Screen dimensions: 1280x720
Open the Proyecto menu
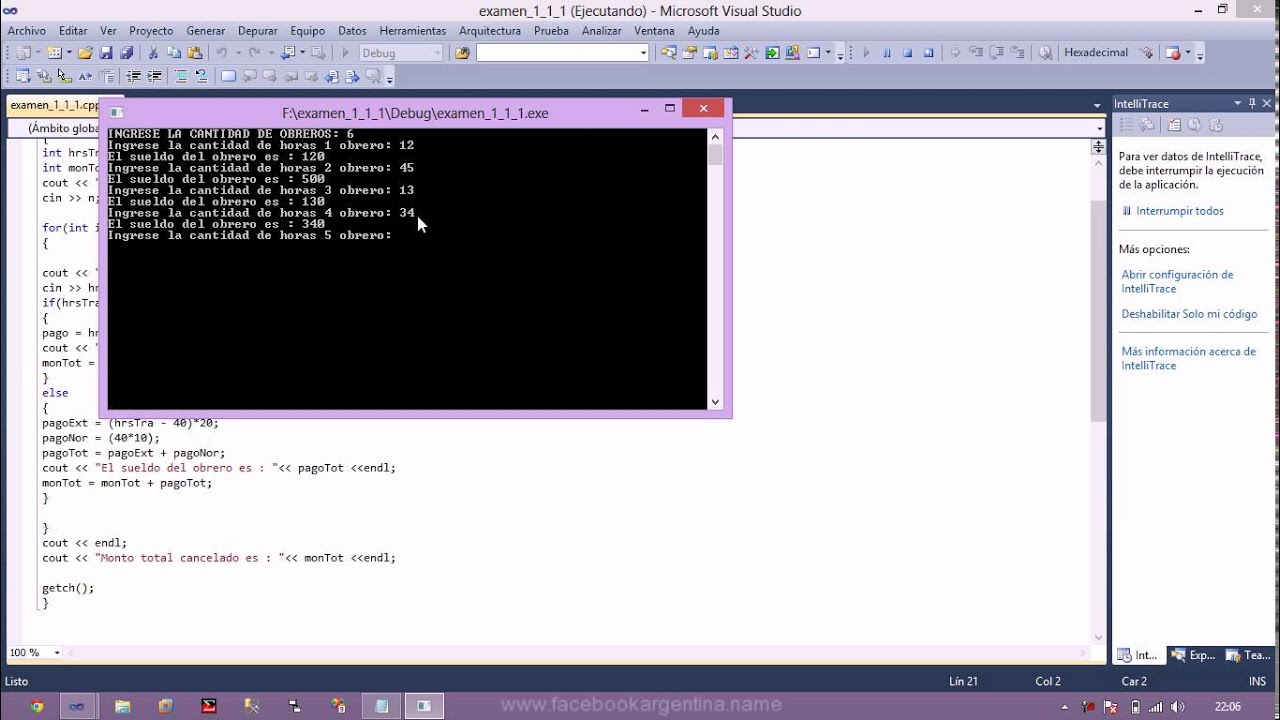151,31
